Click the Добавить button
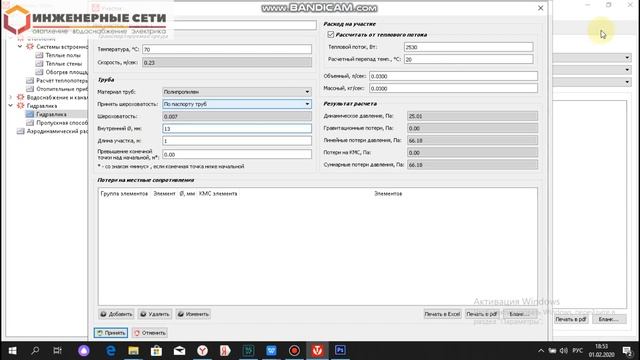The width and height of the screenshot is (640, 360). [116, 314]
